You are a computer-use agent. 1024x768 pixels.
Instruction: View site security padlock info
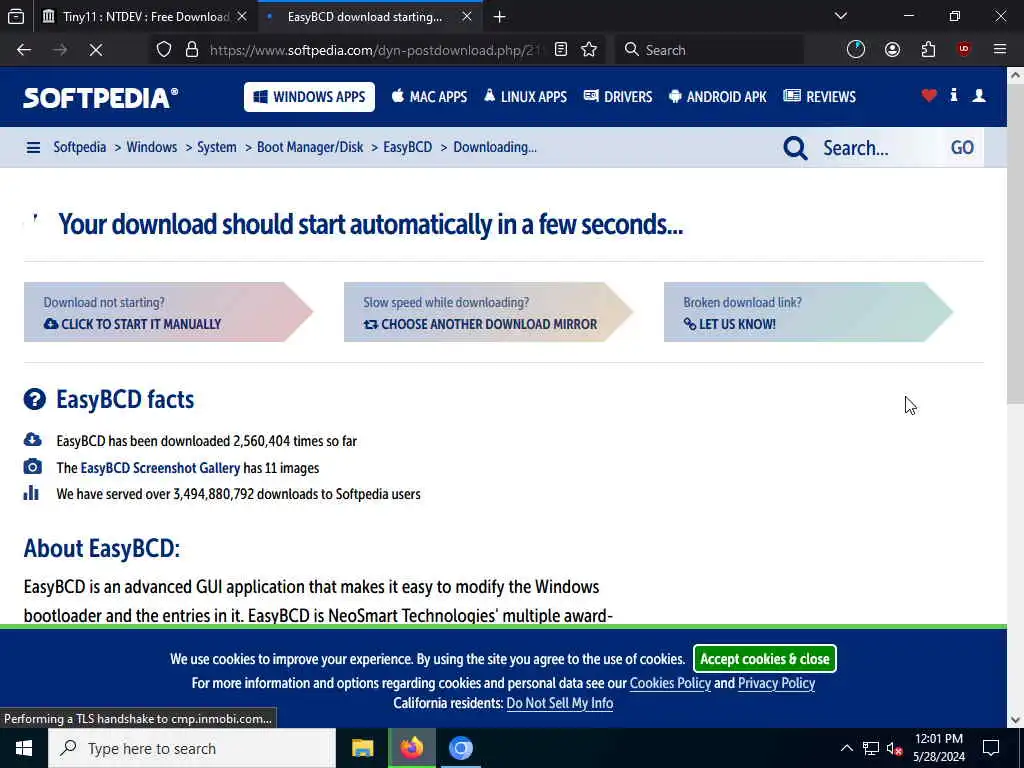pyautogui.click(x=191, y=50)
